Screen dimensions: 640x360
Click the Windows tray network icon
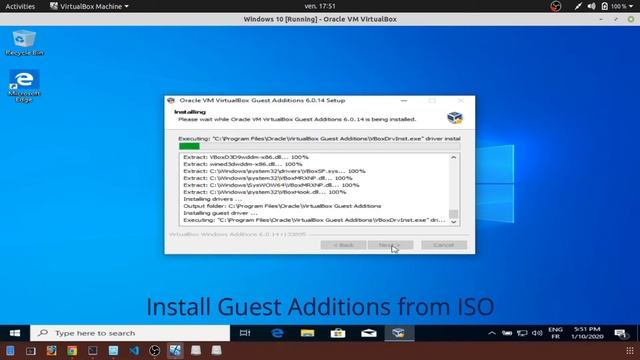[522, 333]
